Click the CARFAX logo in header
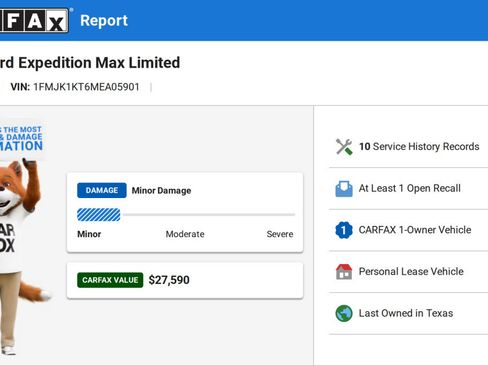 (34, 20)
